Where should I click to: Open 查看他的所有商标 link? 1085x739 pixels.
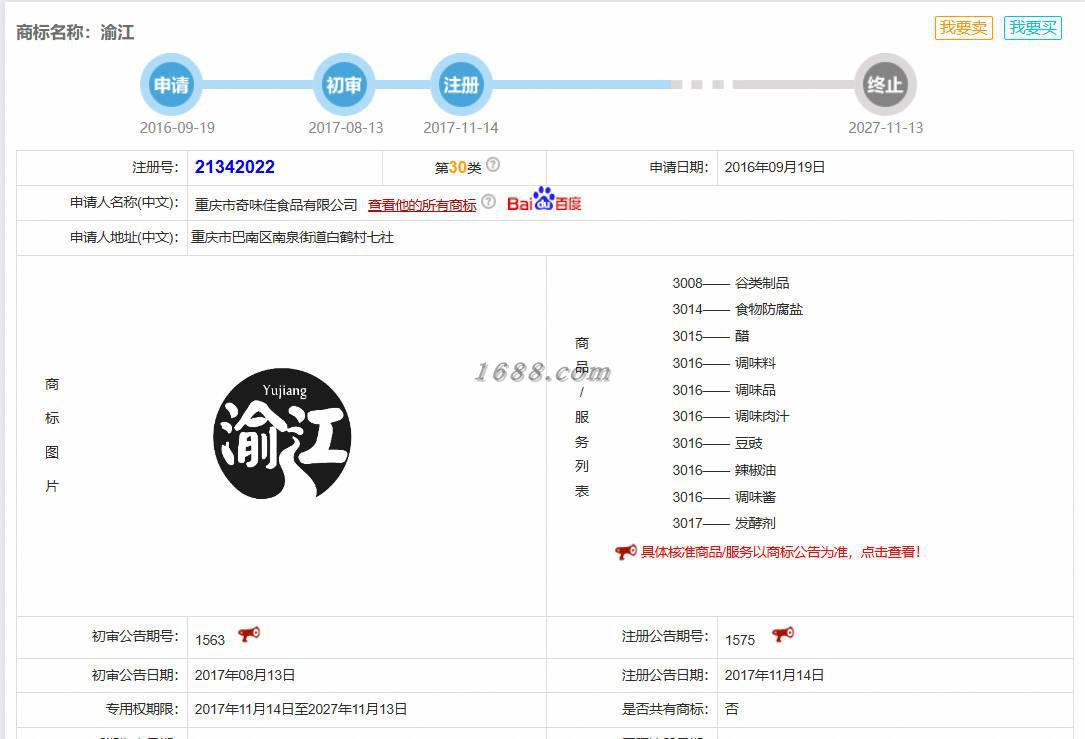[x=422, y=205]
